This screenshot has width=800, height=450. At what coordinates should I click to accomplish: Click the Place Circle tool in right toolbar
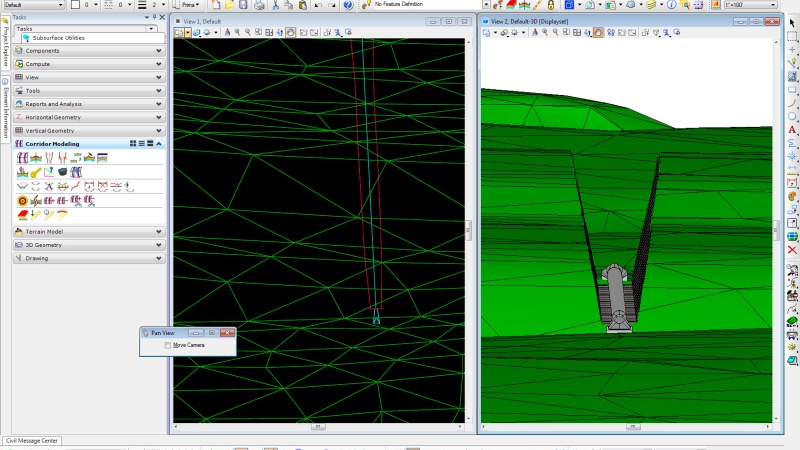[792, 115]
